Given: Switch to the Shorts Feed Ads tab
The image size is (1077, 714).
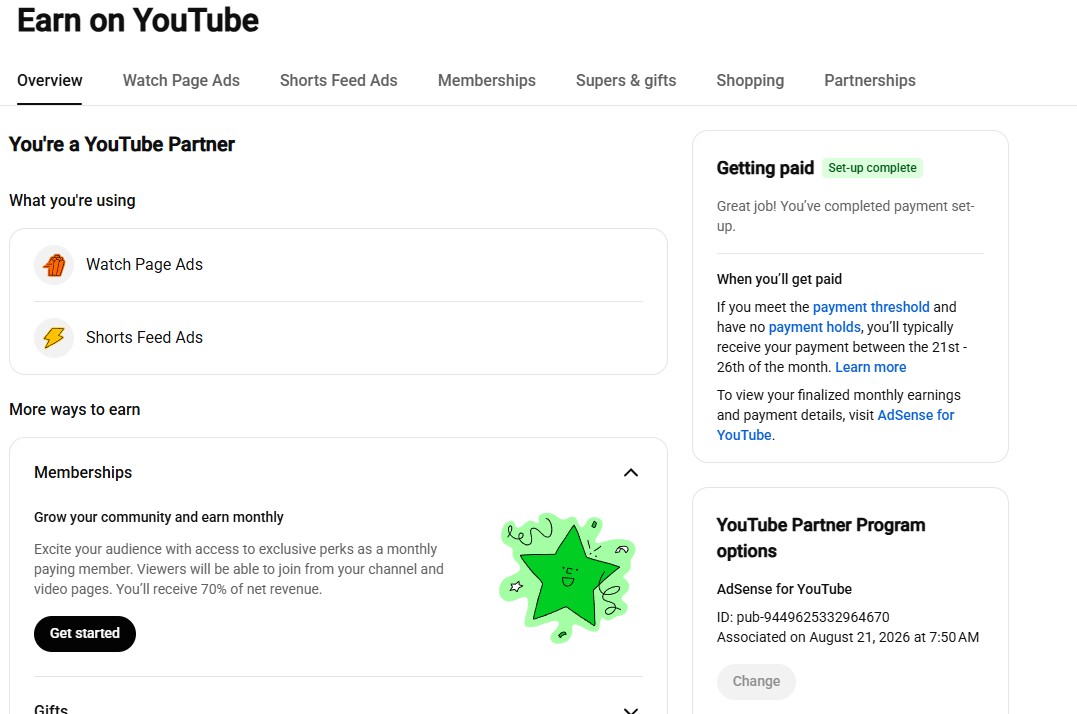Looking at the screenshot, I should [339, 80].
